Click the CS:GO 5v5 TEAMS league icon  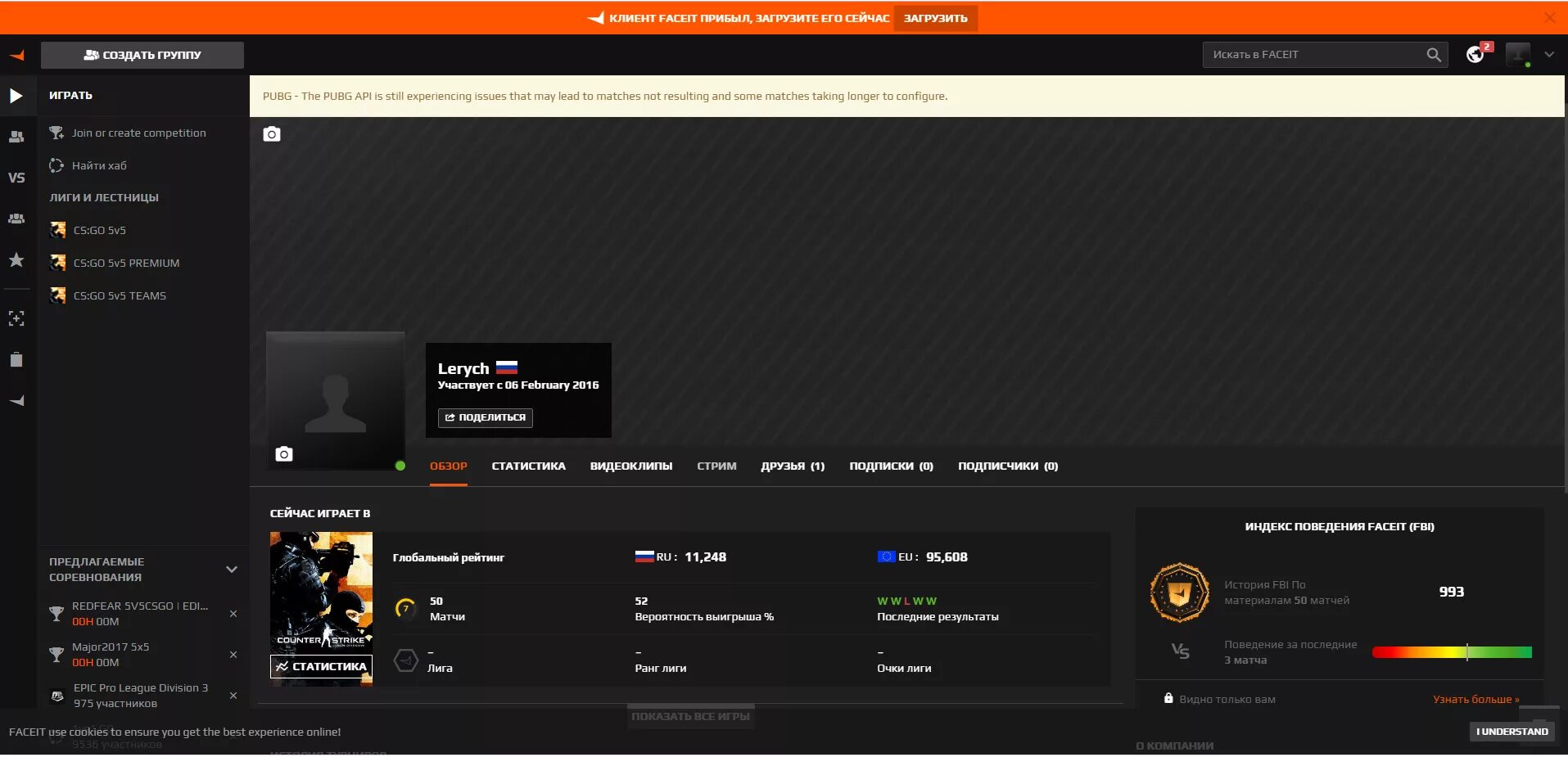[x=57, y=295]
